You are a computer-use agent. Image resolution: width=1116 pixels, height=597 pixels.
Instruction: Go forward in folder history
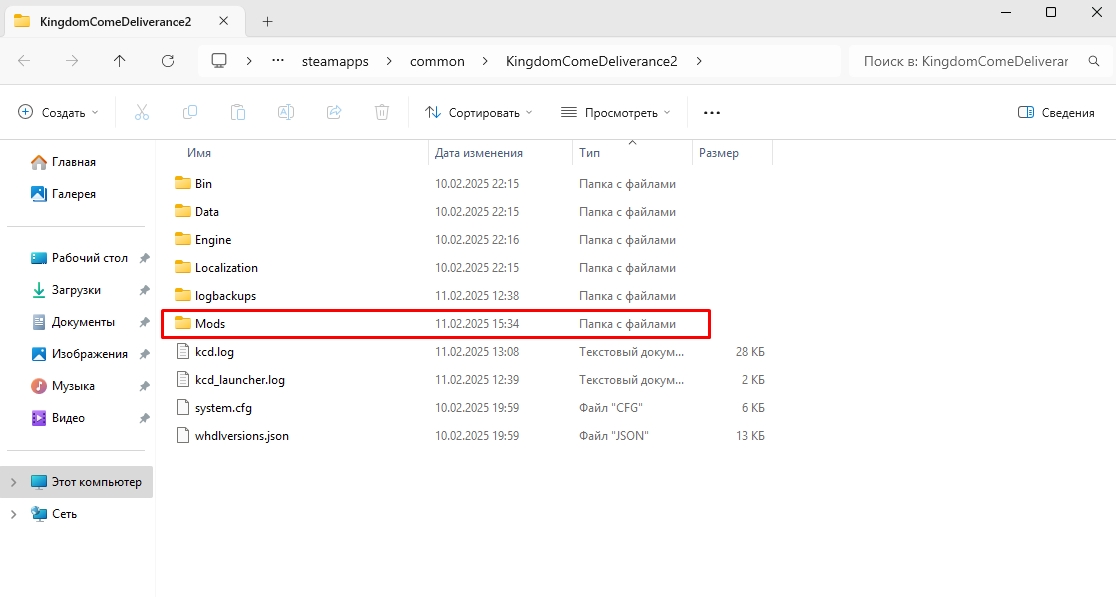pos(72,61)
